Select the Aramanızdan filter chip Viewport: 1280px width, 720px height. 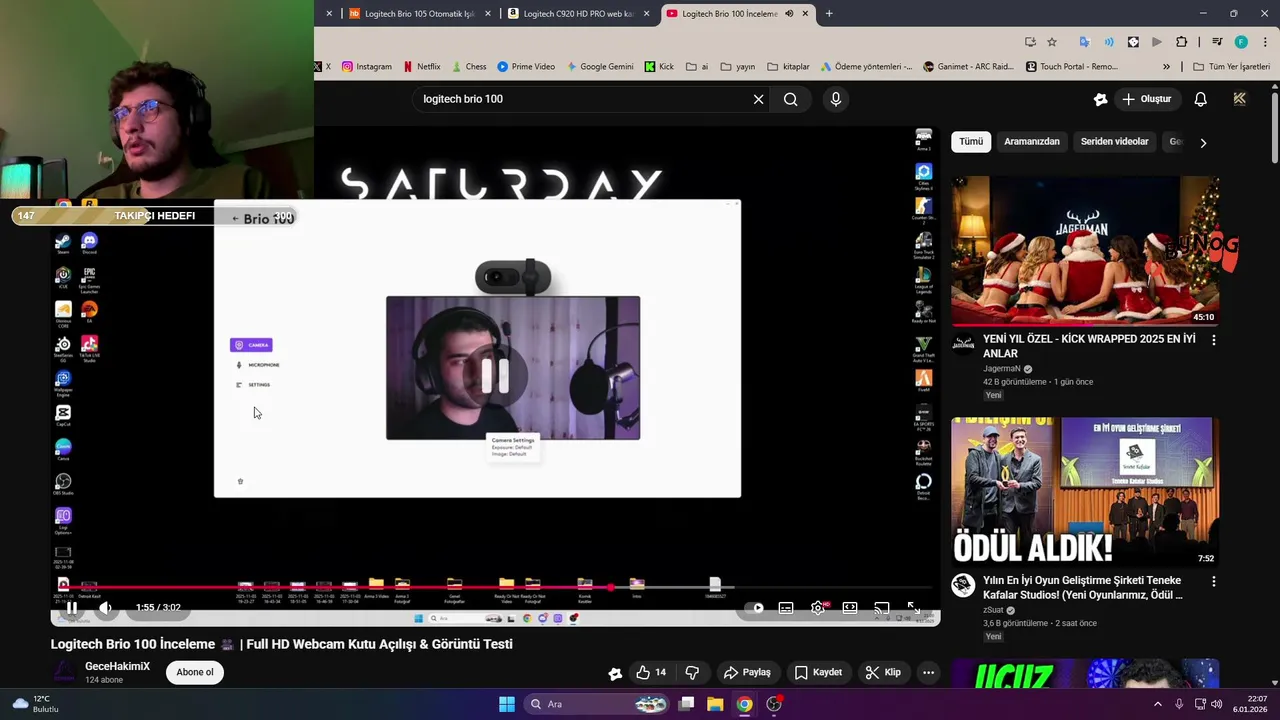tap(1032, 142)
